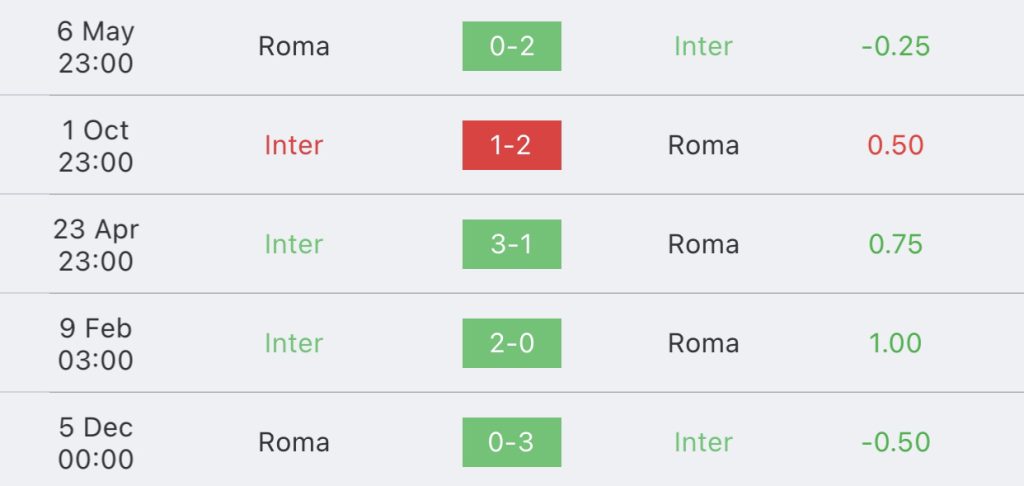
Task: Click the 6 May 23:00 match date
Action: tap(96, 47)
